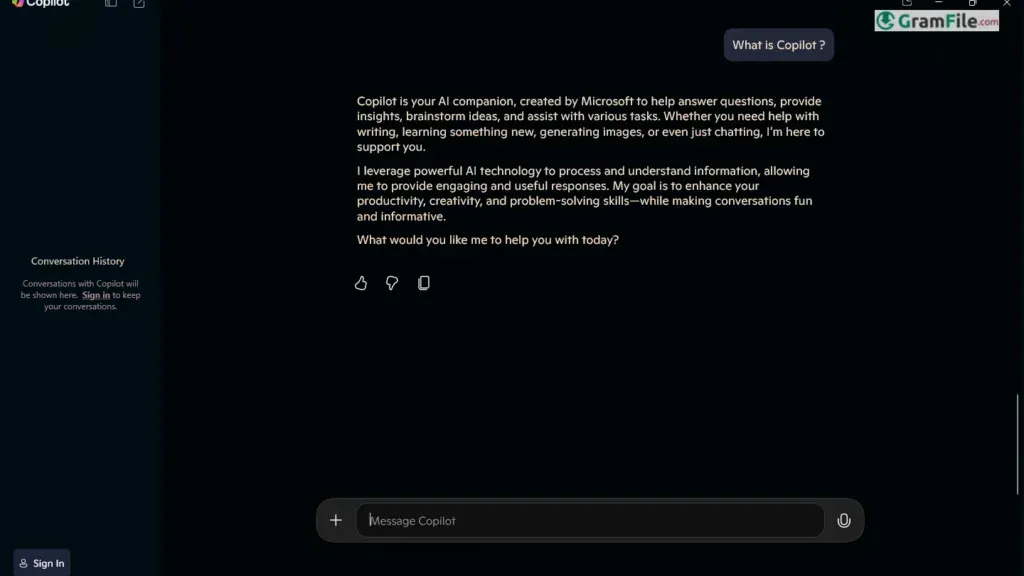This screenshot has width=1024, height=576.
Task: Minimize the Copilot window
Action: tap(938, 3)
